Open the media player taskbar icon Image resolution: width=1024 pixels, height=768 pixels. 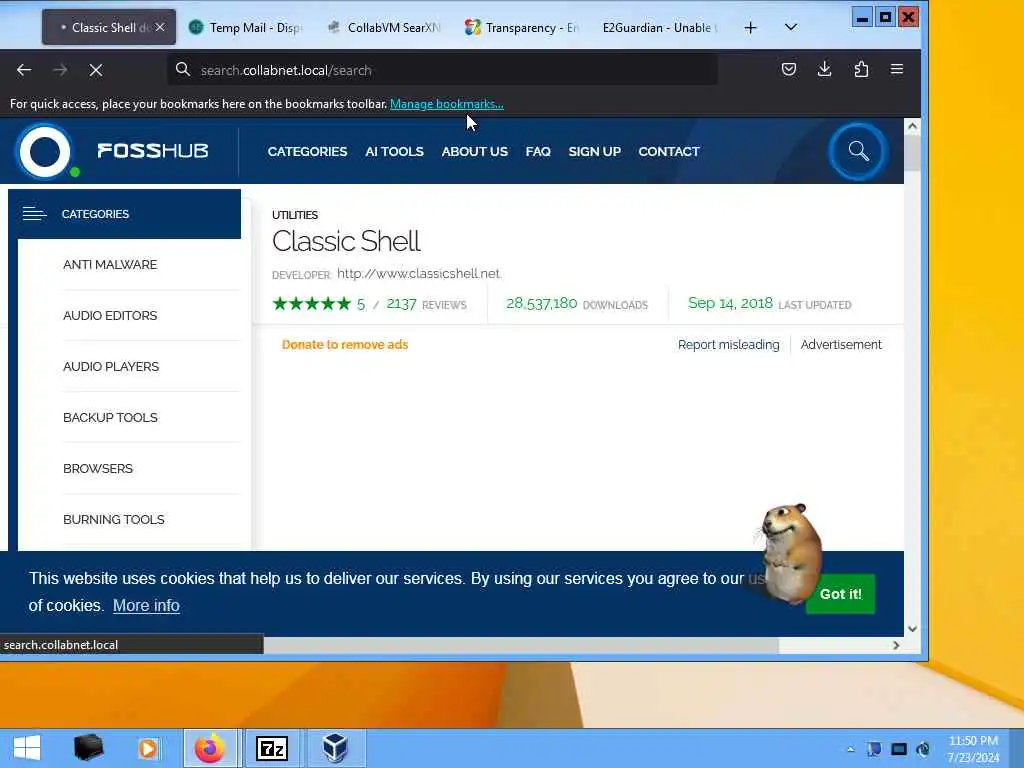(x=148, y=748)
